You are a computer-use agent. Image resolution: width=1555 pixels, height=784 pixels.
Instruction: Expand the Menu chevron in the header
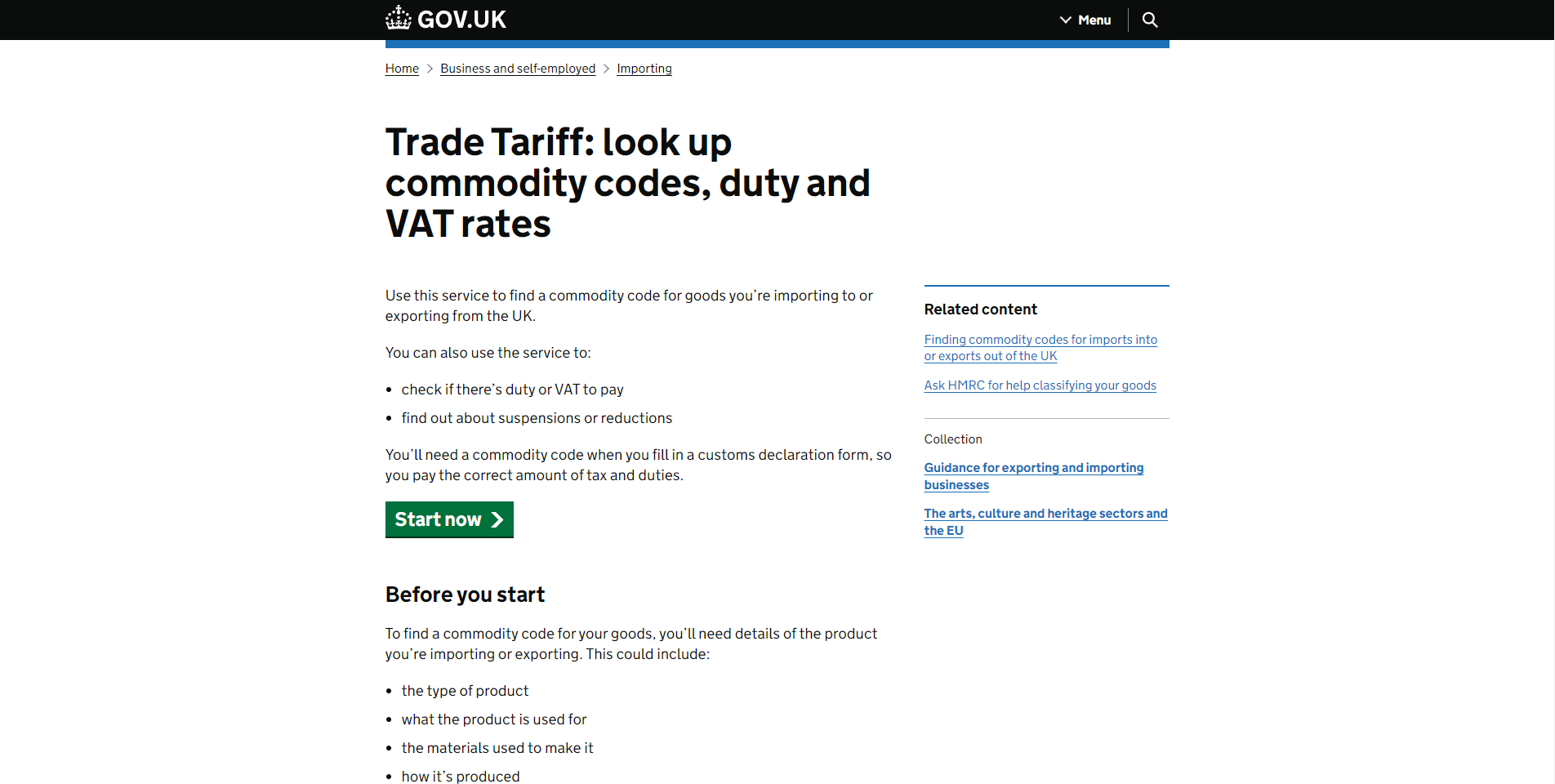(1065, 20)
